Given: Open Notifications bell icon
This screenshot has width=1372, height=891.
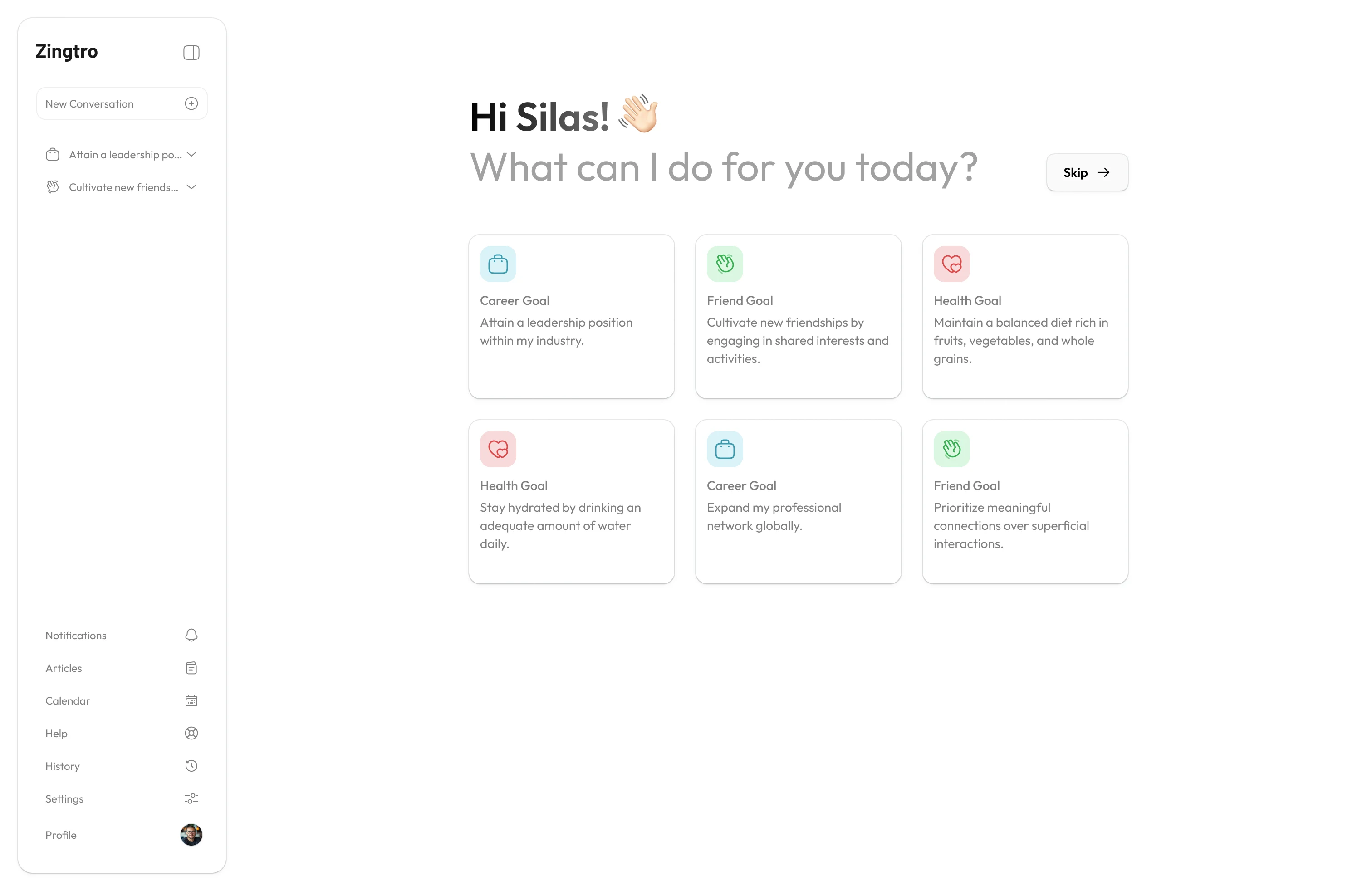Looking at the screenshot, I should click(191, 635).
